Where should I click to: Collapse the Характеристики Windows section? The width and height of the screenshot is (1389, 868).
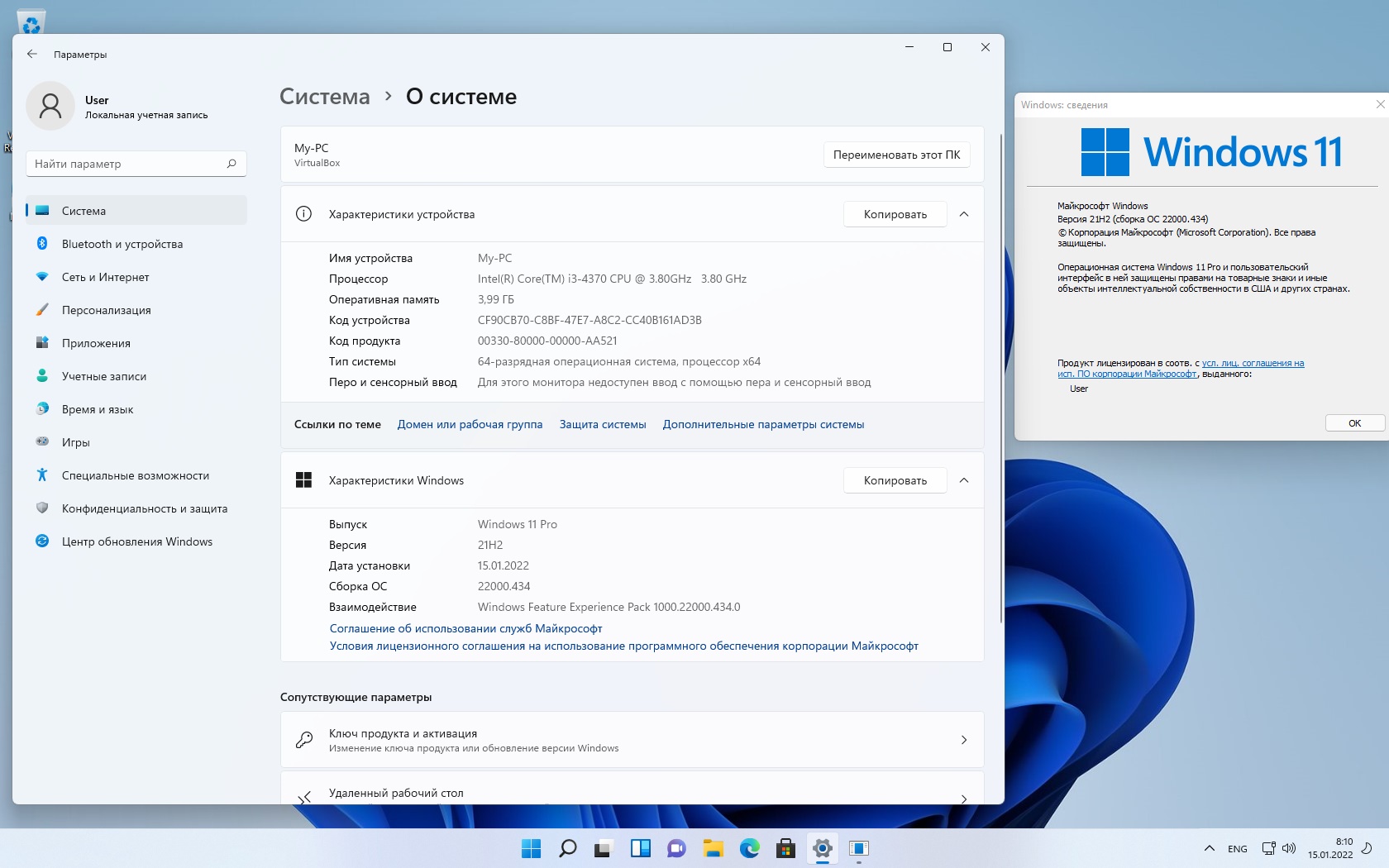[x=963, y=480]
